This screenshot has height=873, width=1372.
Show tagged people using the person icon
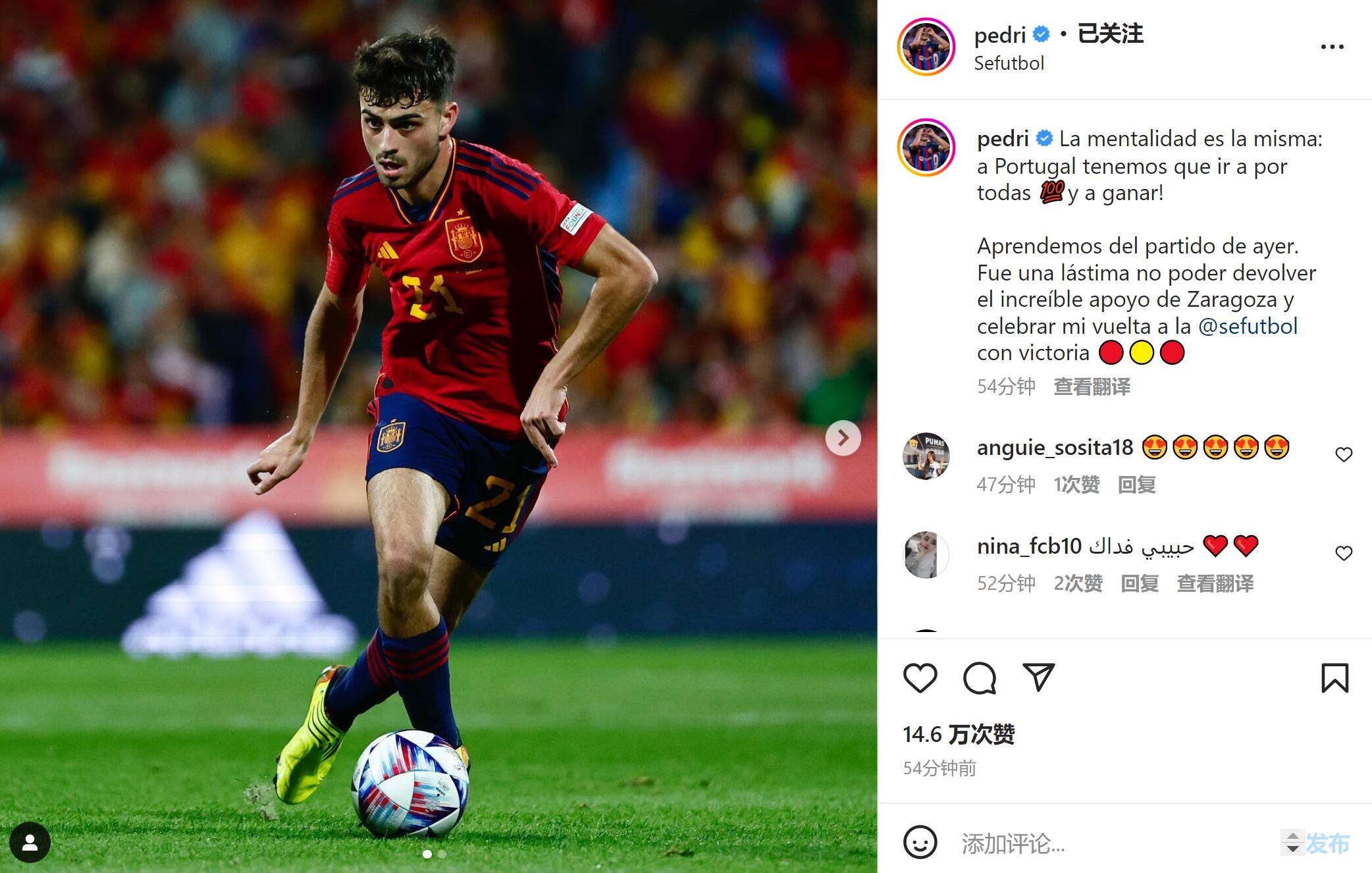(x=30, y=842)
